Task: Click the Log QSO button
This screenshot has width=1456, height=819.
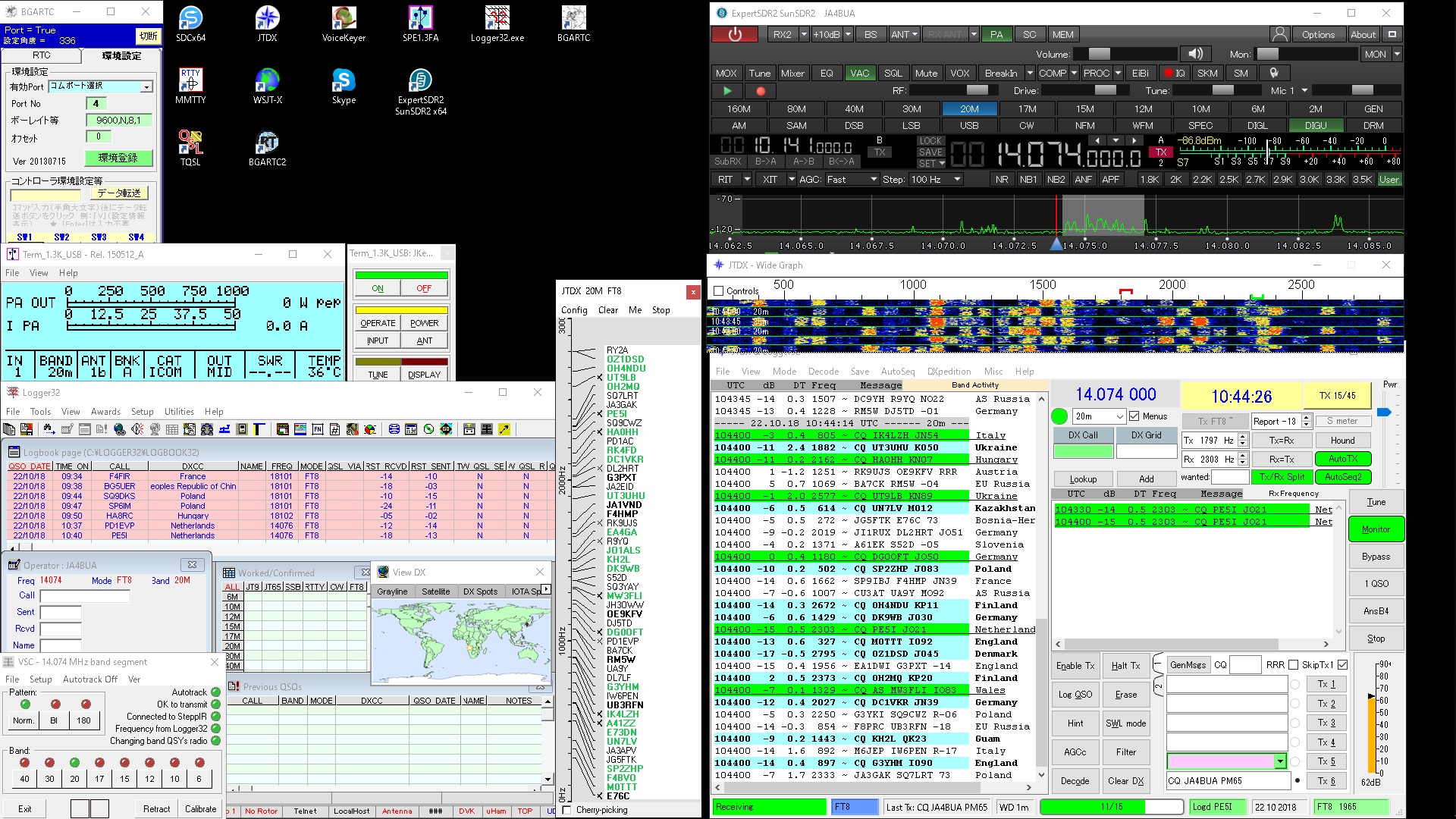Action: point(1075,694)
